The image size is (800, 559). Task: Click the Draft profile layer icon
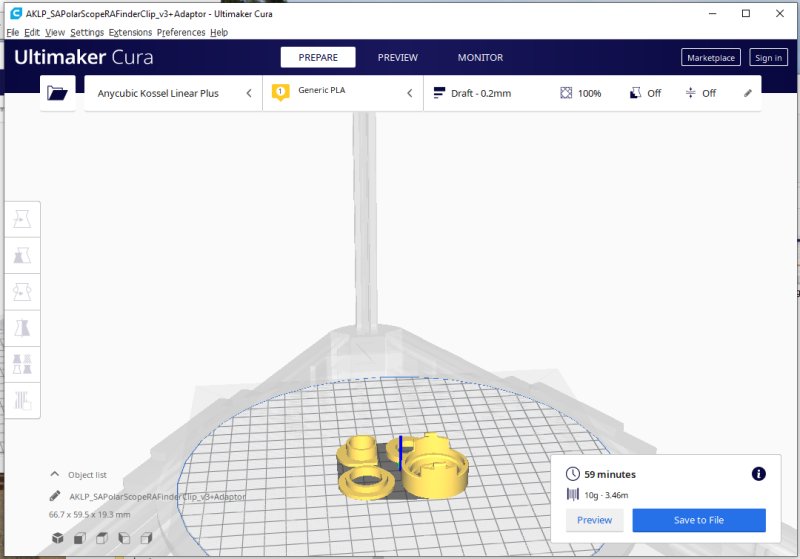439,93
